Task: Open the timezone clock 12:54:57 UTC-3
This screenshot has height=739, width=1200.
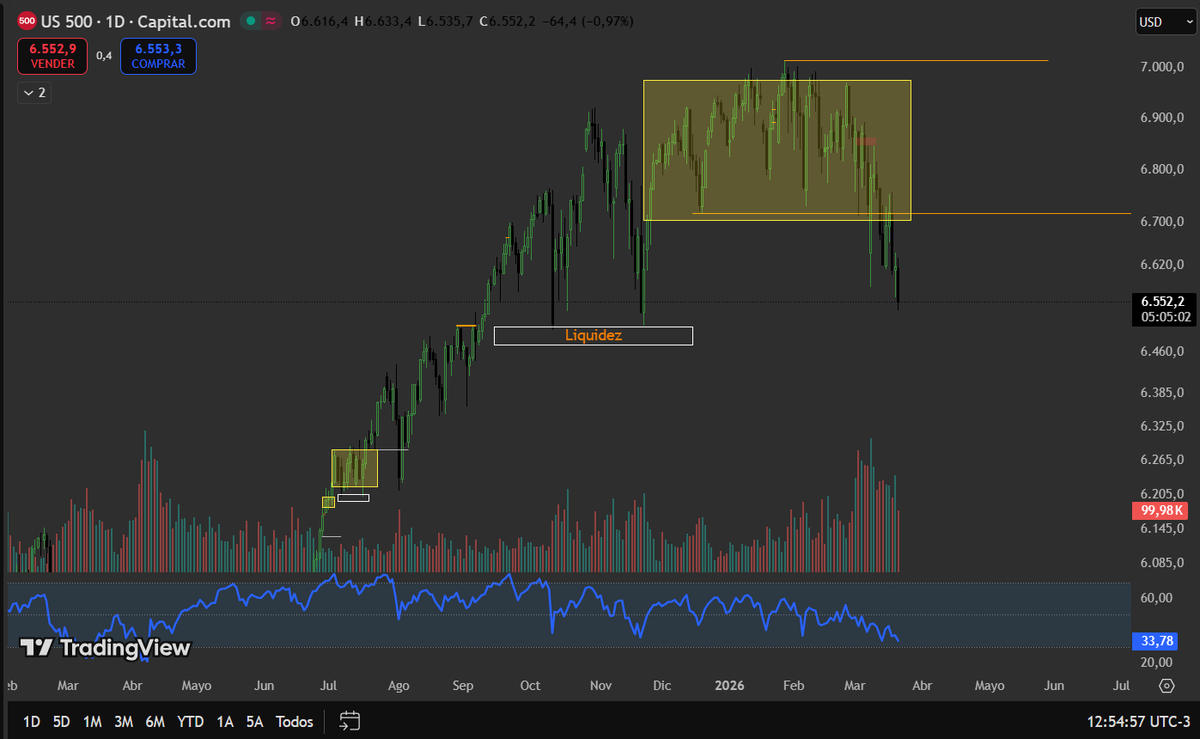Action: [1138, 721]
